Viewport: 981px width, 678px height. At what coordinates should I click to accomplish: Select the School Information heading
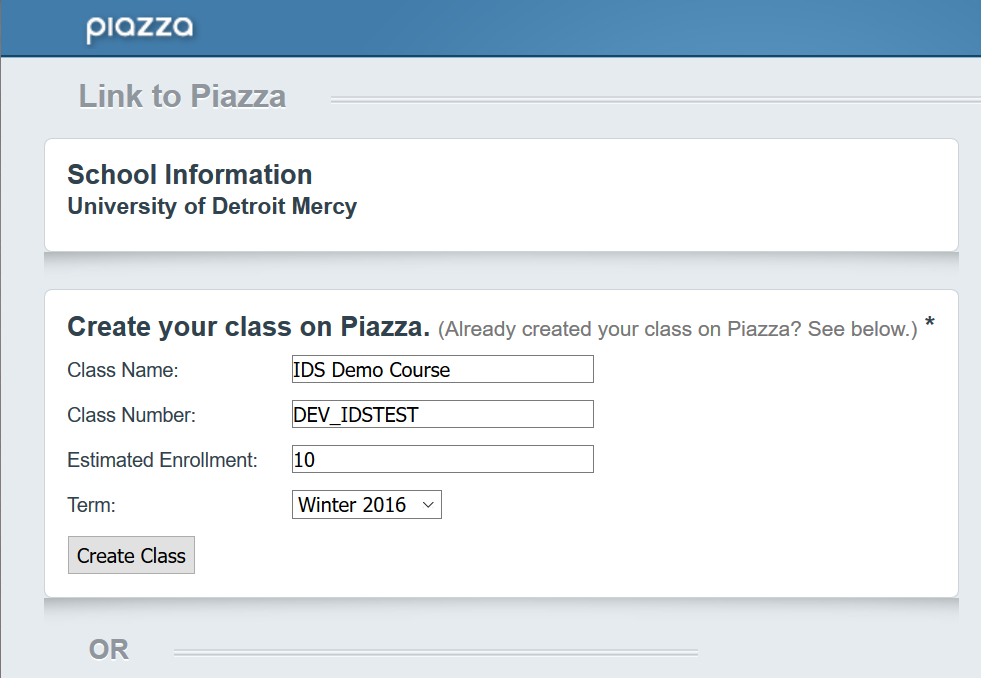190,175
